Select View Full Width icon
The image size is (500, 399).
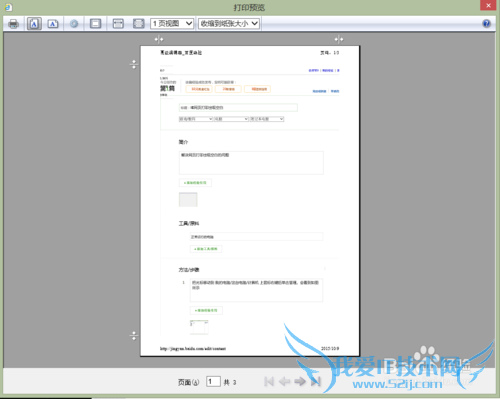click(118, 24)
